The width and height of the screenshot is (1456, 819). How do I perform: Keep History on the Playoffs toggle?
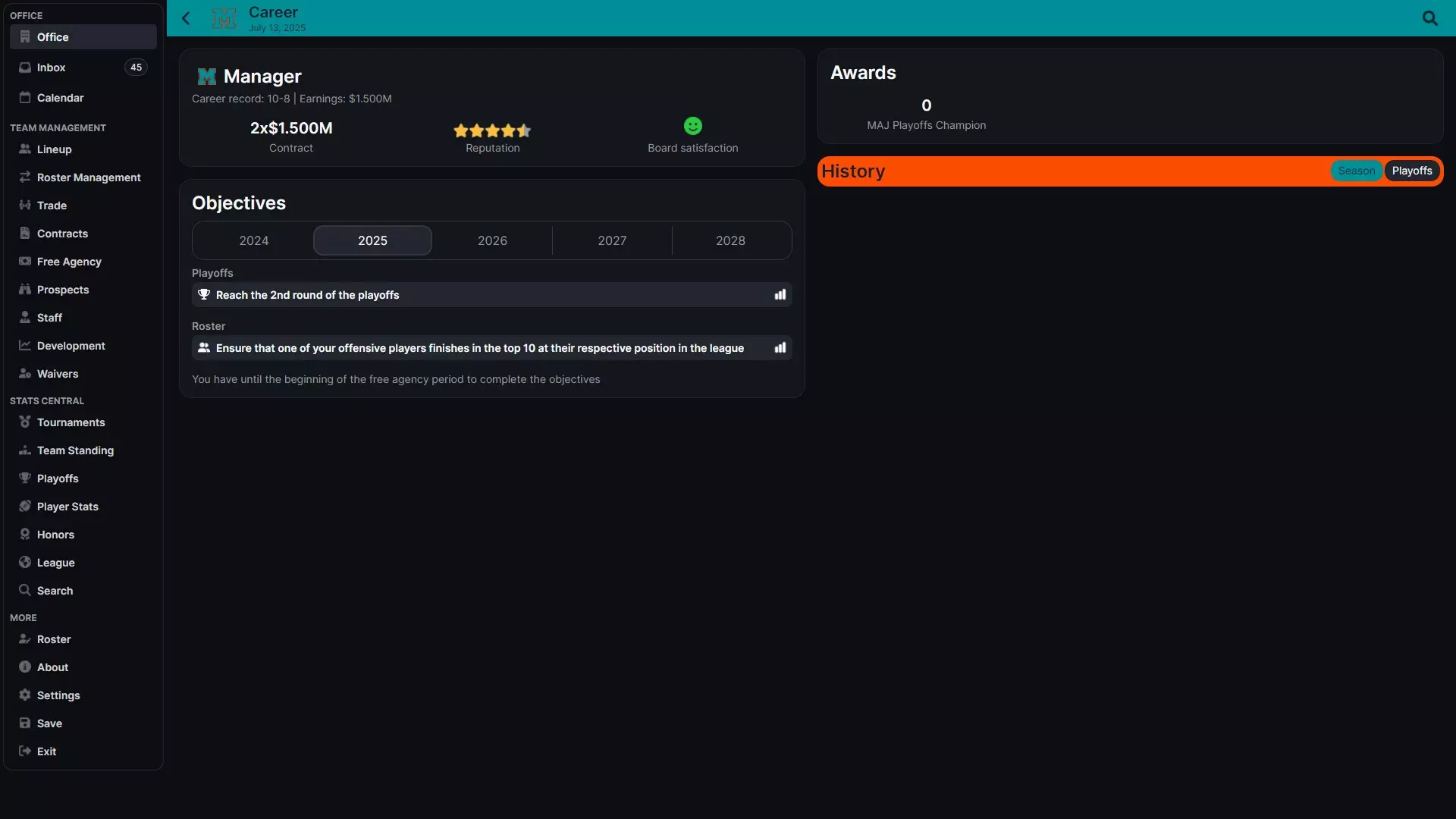coord(1412,171)
